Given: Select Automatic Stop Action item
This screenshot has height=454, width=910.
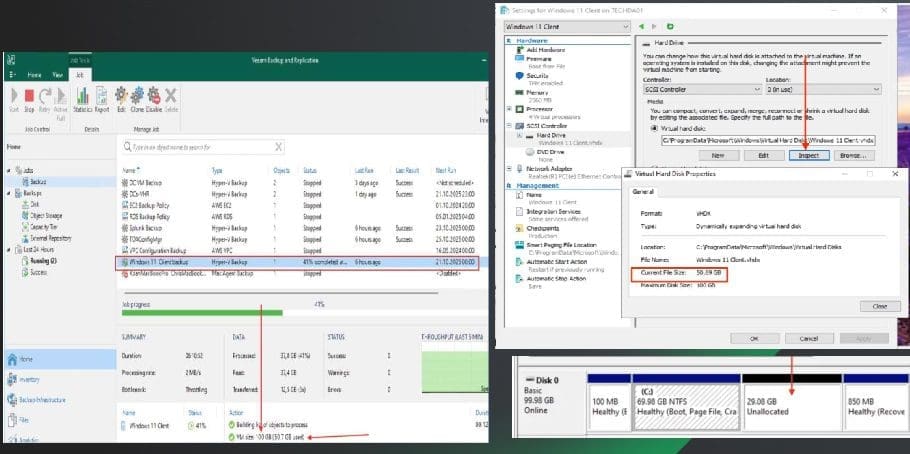Looking at the screenshot, I should pyautogui.click(x=556, y=279).
